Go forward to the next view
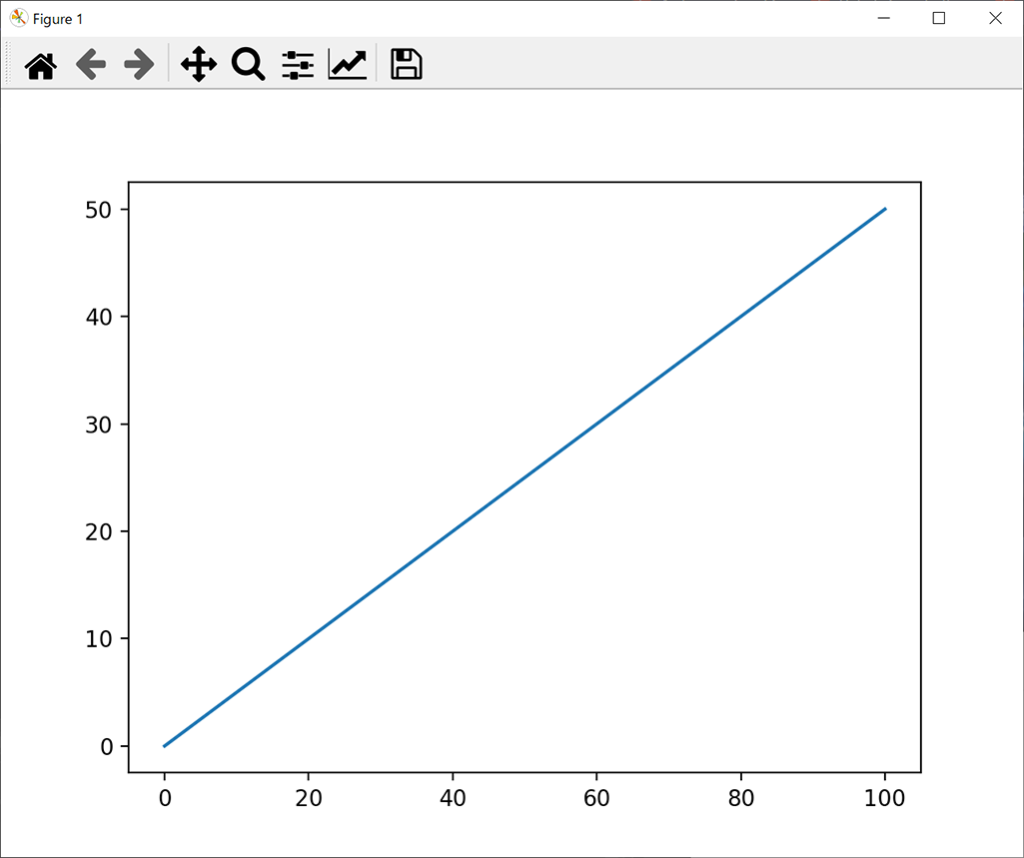 [139, 66]
